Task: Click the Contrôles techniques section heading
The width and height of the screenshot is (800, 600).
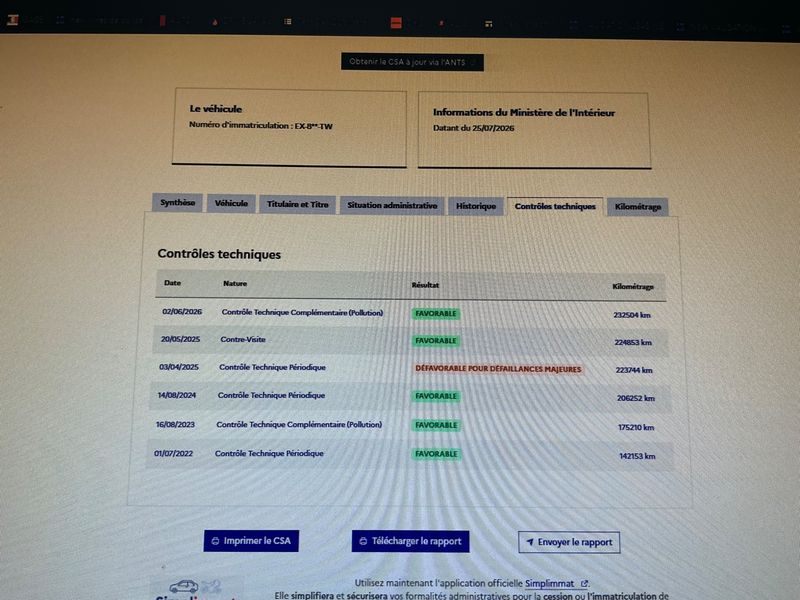Action: pyautogui.click(x=219, y=254)
